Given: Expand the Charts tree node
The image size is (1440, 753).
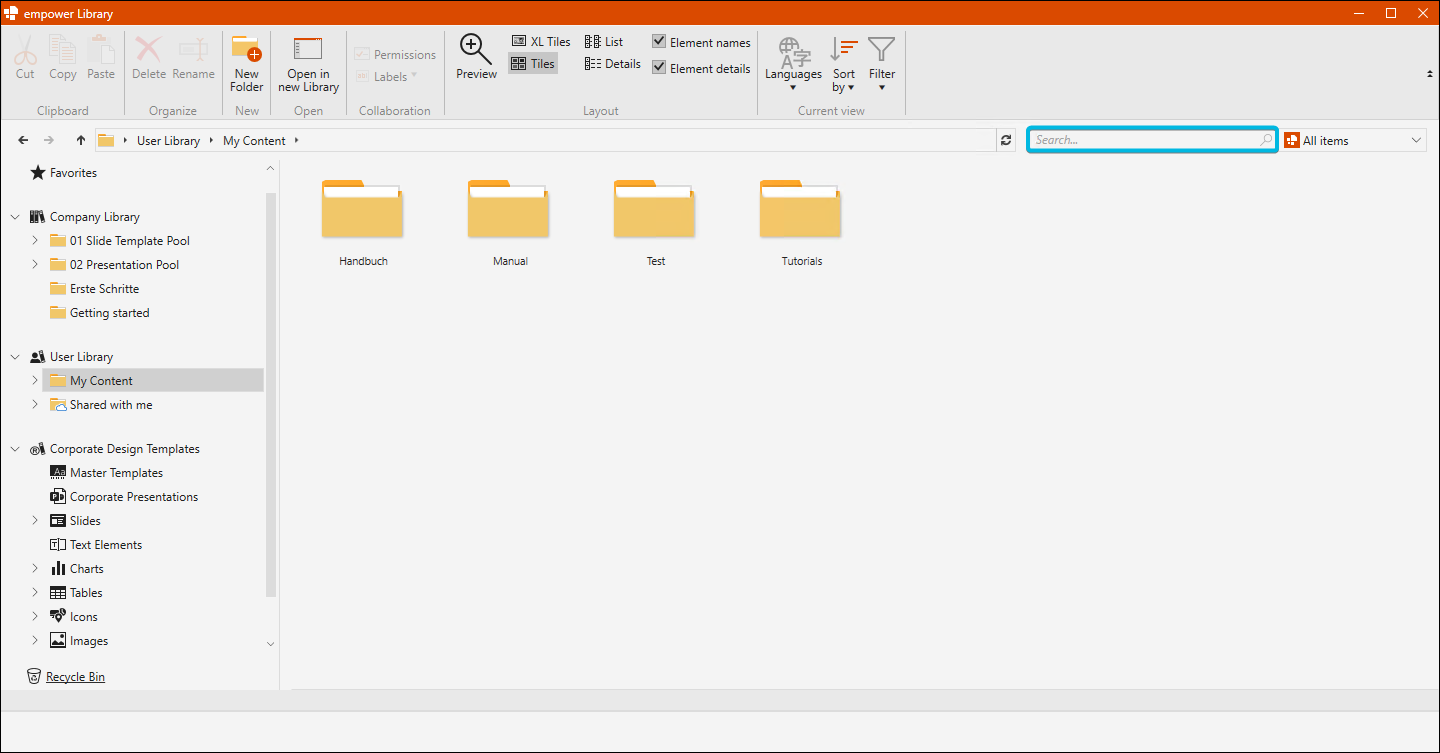Looking at the screenshot, I should click(35, 569).
